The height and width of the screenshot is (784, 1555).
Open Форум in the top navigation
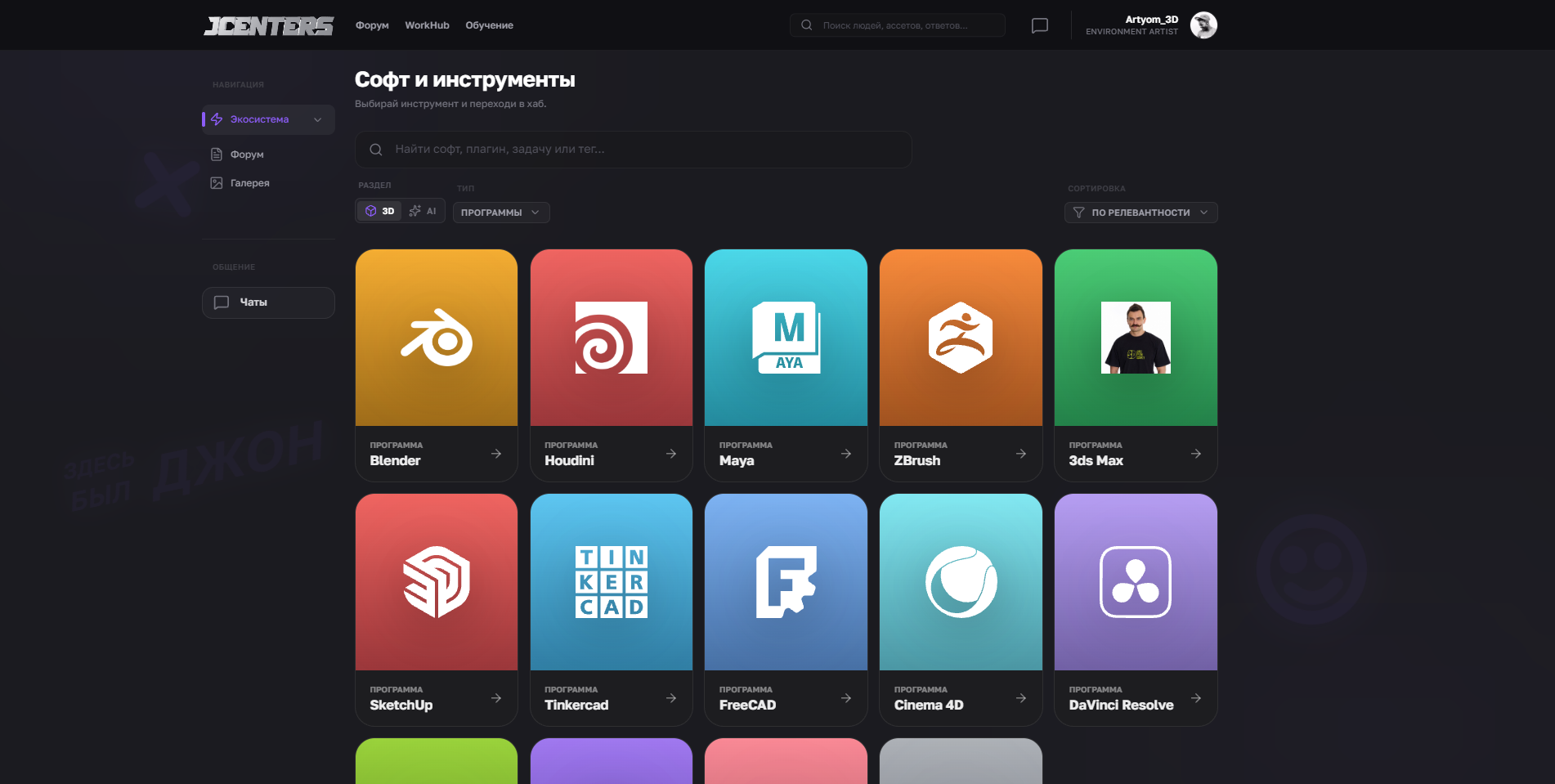[372, 25]
